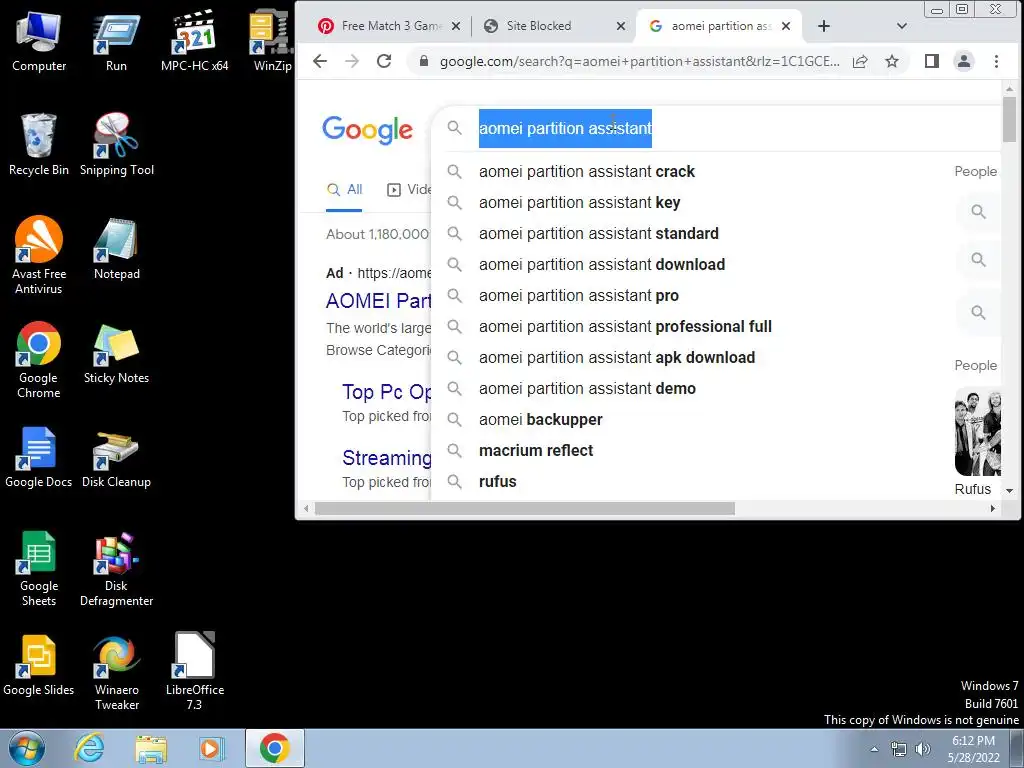The width and height of the screenshot is (1024, 768).
Task: Bookmark this page with the star icon
Action: [892, 61]
